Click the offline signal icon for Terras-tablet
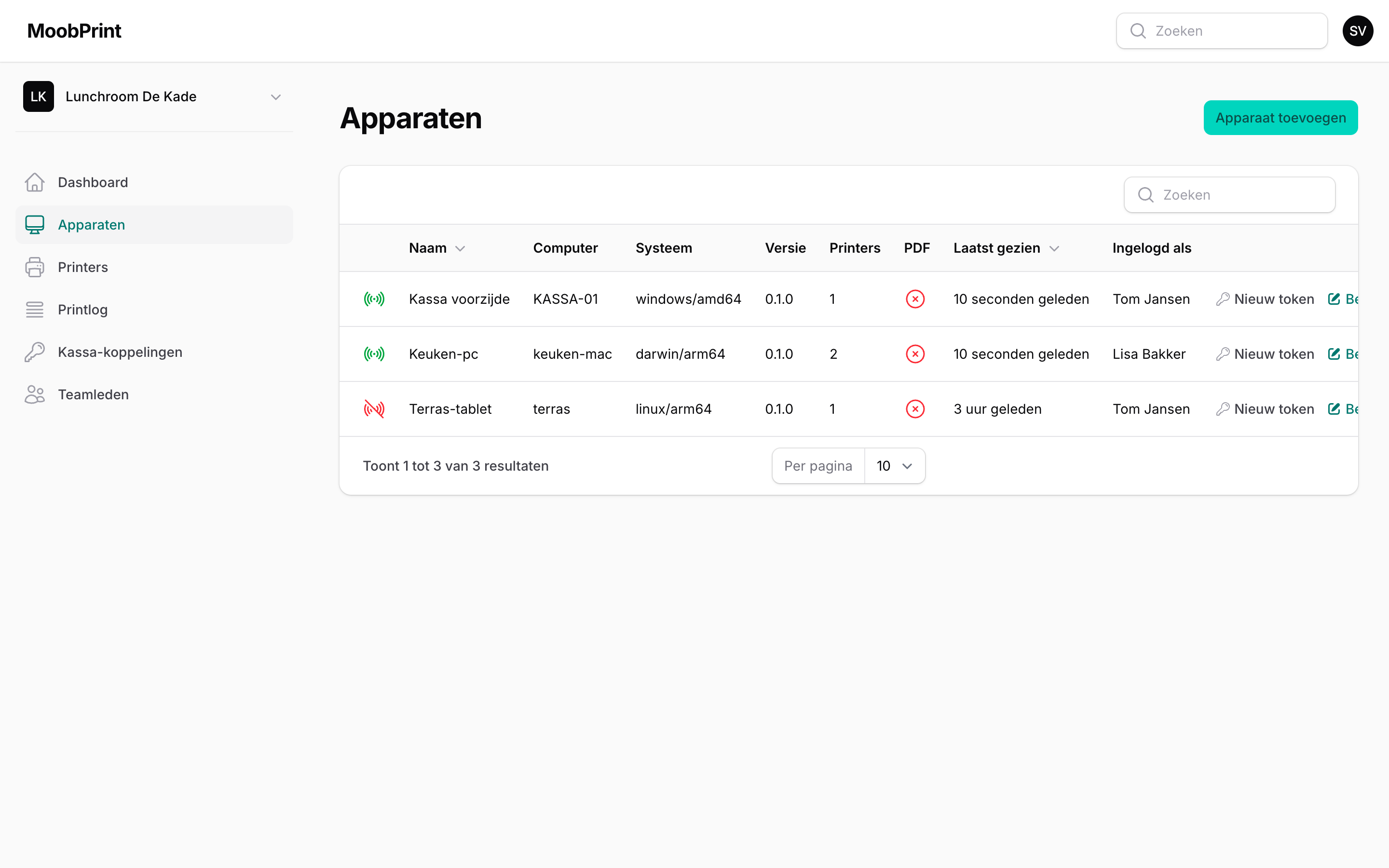 [374, 409]
